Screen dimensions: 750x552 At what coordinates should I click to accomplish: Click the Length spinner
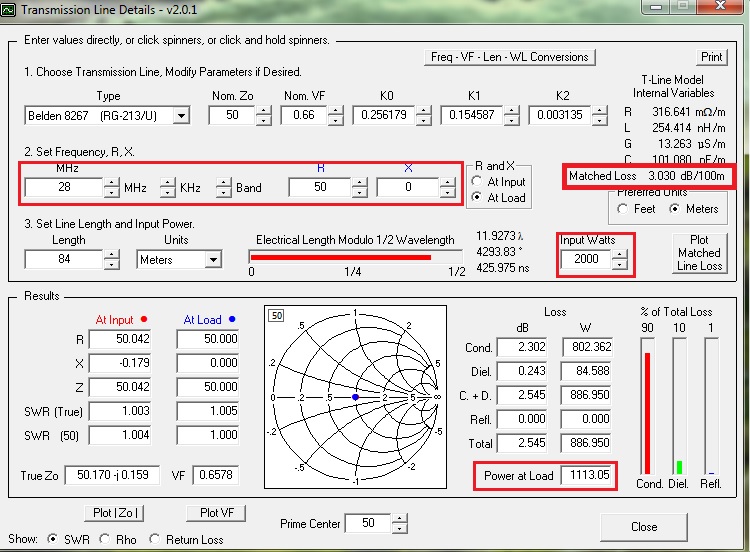(x=111, y=259)
